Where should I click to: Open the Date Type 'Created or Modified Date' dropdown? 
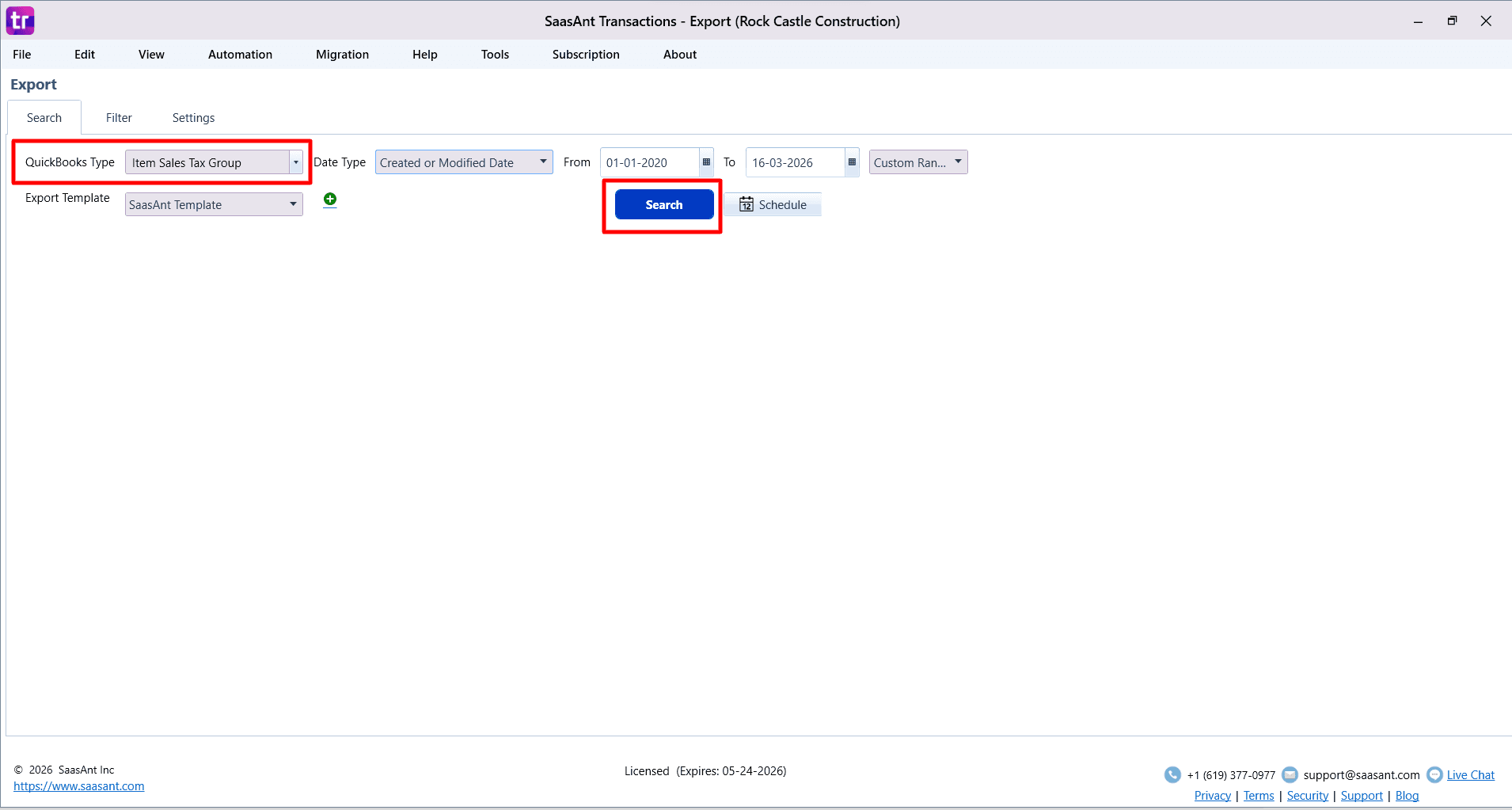[464, 162]
